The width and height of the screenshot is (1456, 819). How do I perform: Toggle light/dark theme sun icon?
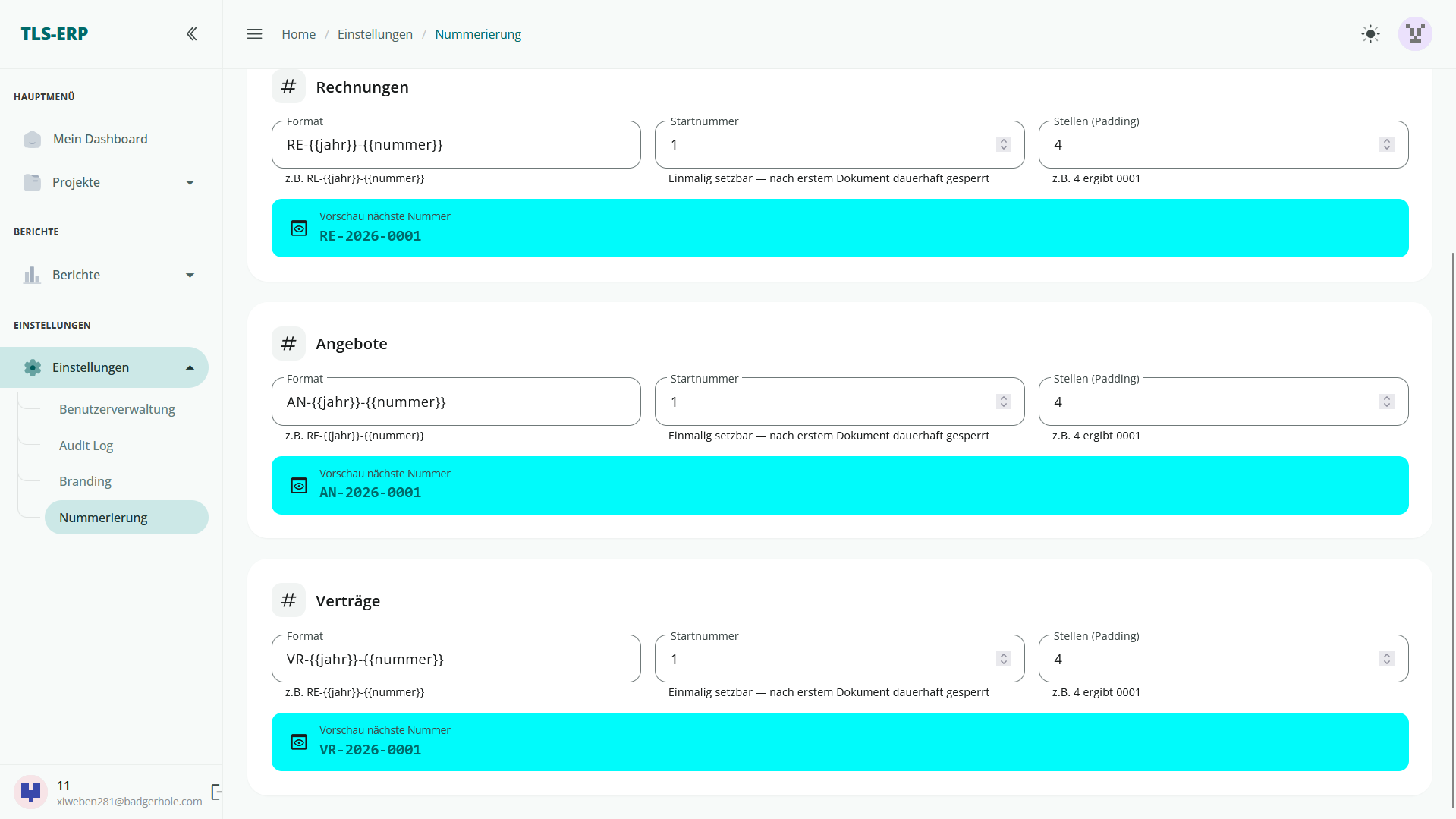[x=1370, y=34]
